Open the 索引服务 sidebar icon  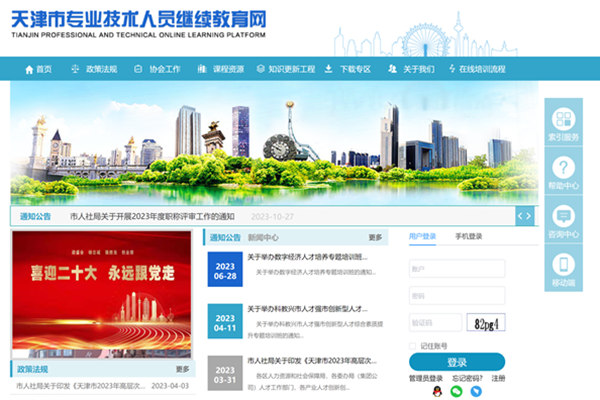pos(563,119)
